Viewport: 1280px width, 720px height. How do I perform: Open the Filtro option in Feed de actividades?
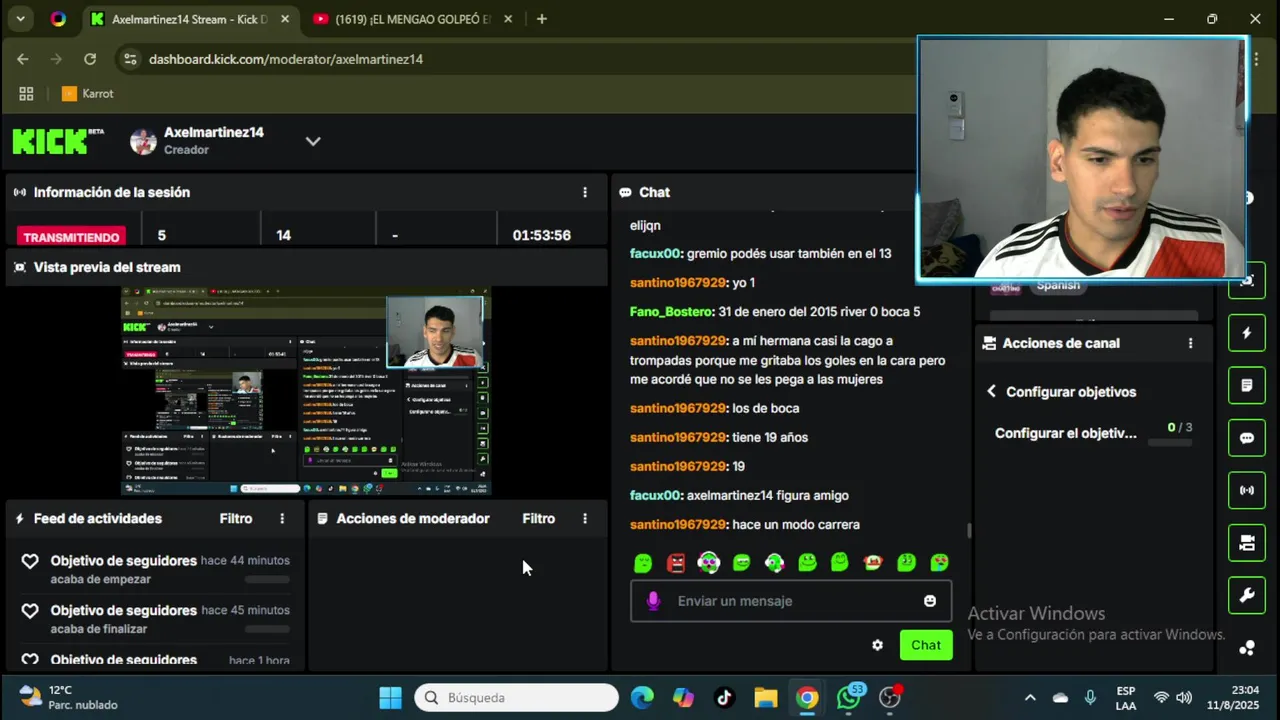point(236,518)
